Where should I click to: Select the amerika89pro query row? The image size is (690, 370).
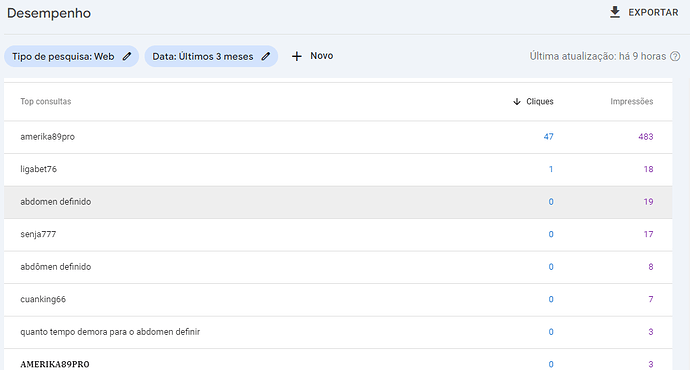[x=338, y=137]
